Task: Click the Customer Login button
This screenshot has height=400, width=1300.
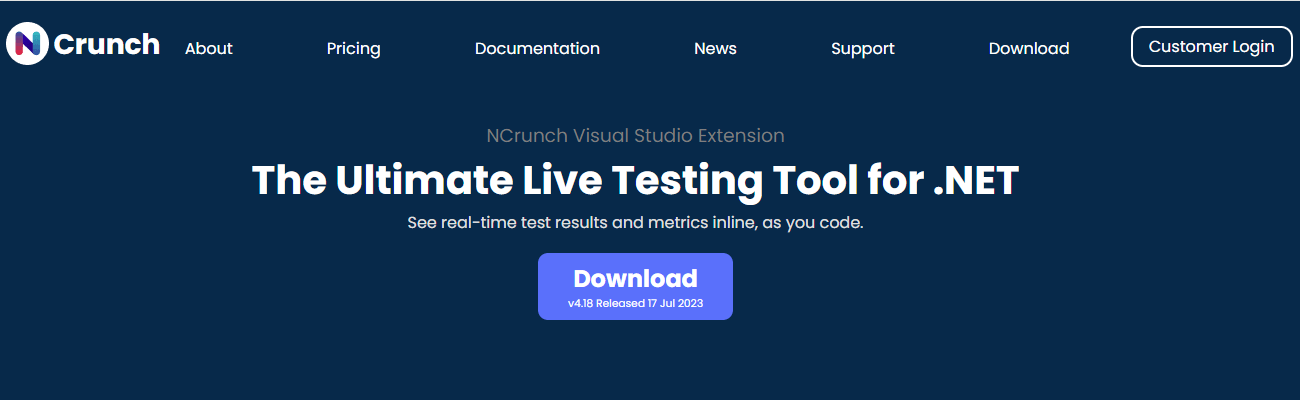Action: pos(1212,47)
